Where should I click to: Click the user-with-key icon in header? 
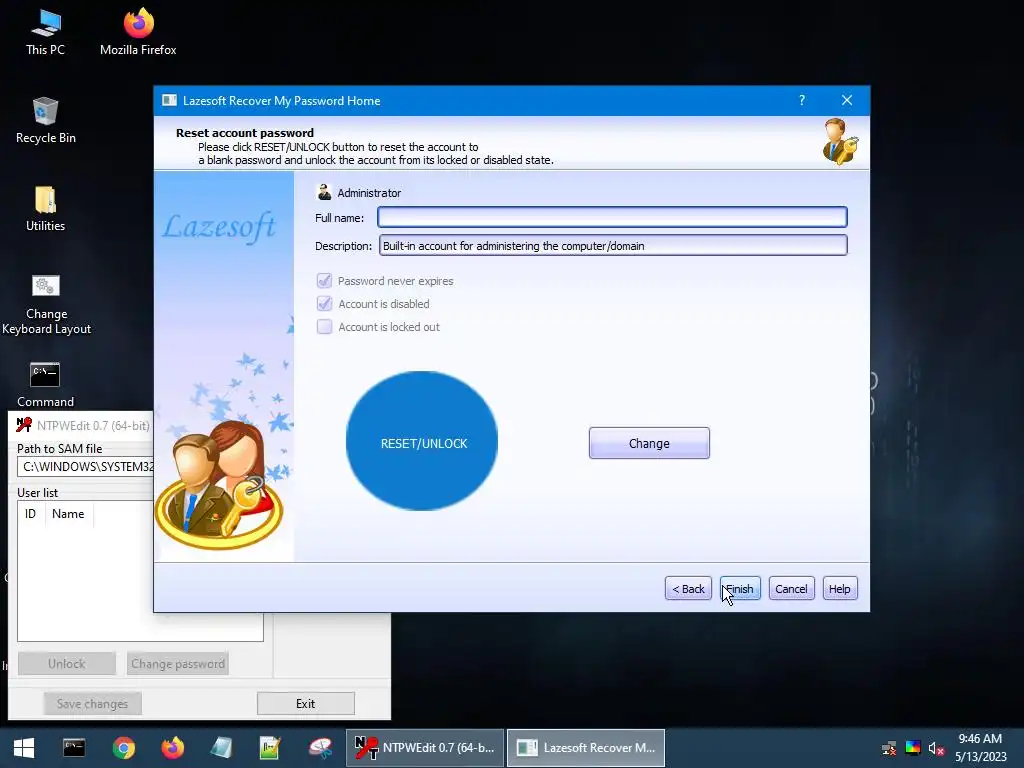coord(839,142)
